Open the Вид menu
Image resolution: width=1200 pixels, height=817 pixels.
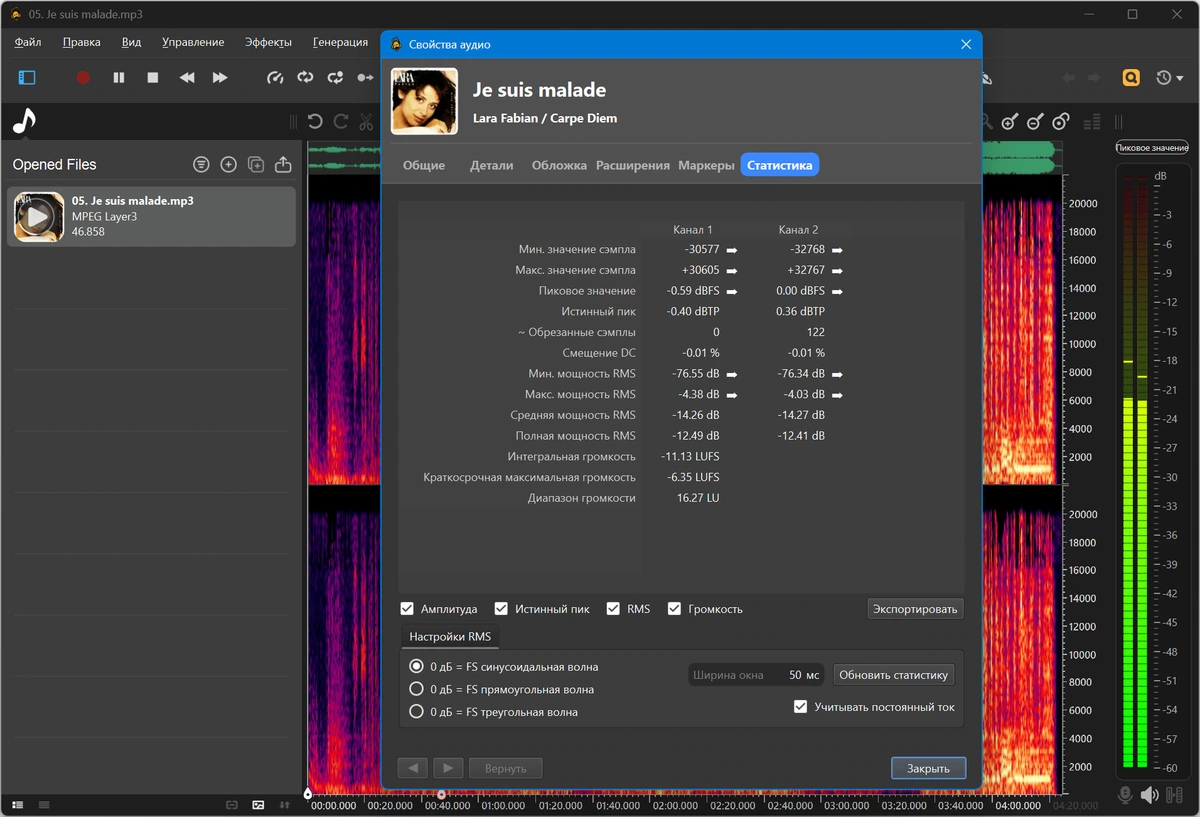coord(131,42)
